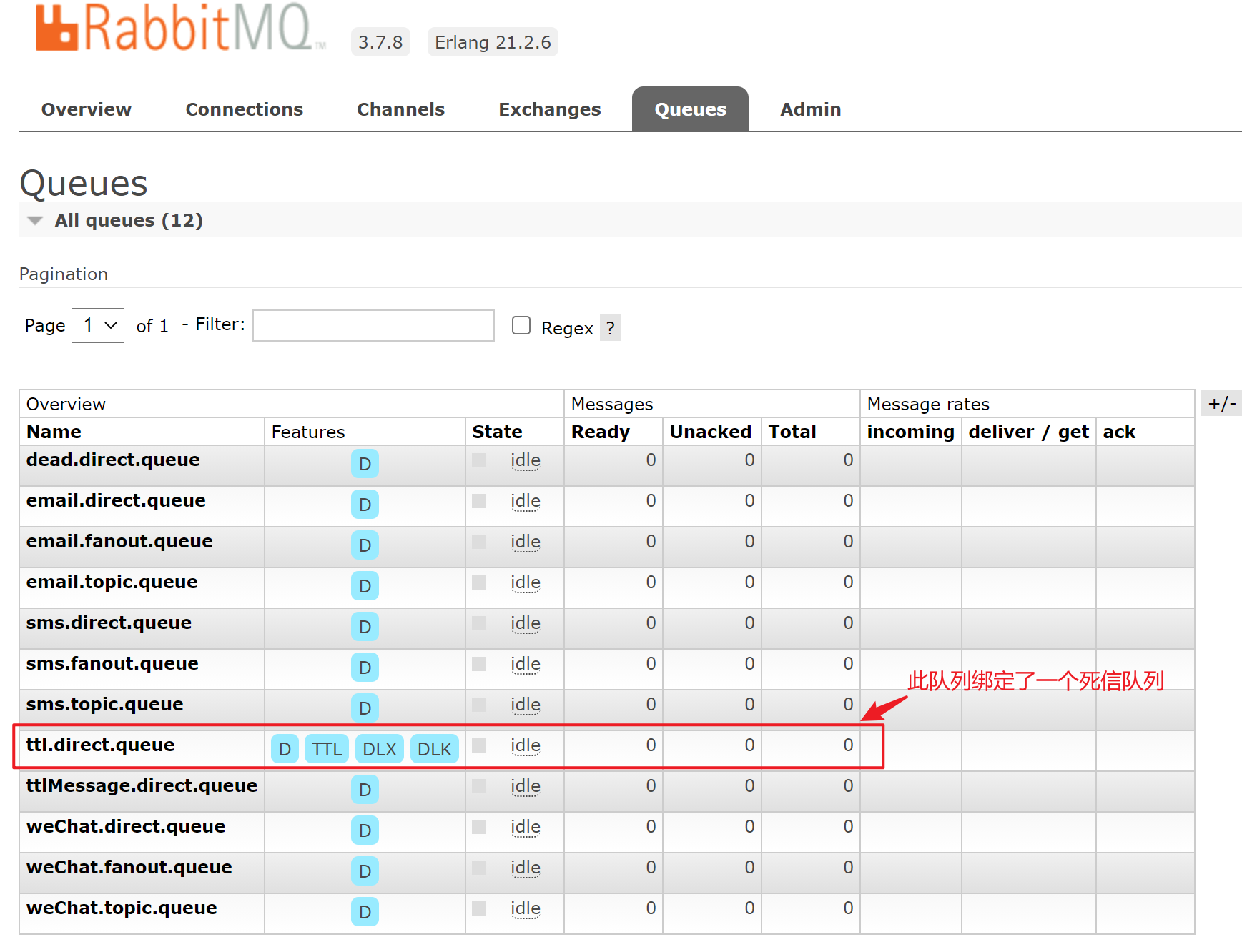Open the Connections tab
This screenshot has height=952, width=1242.
(x=244, y=109)
